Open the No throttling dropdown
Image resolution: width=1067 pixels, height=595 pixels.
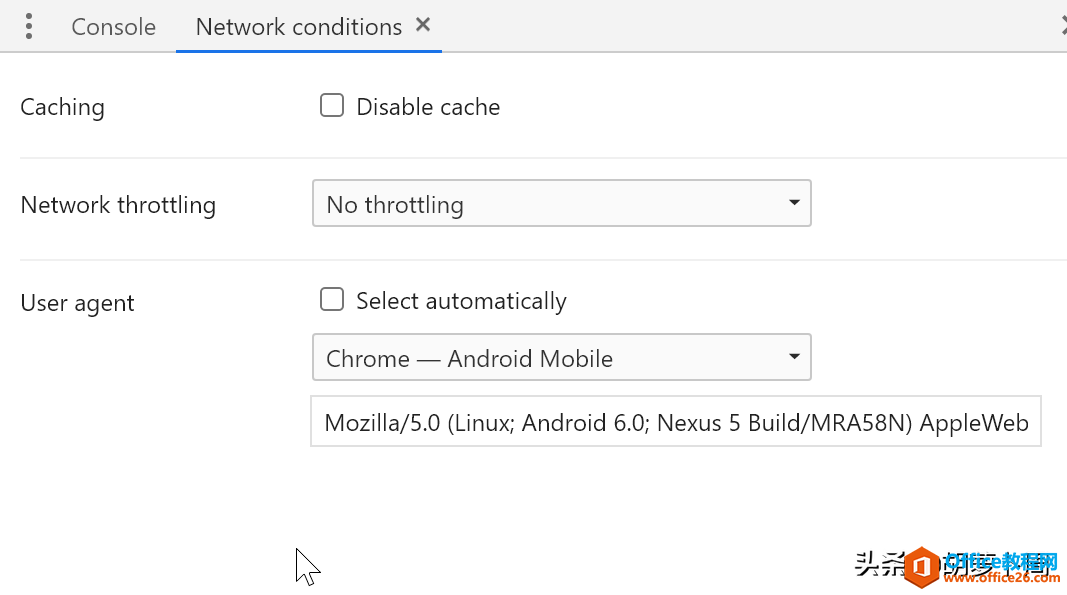coord(561,204)
